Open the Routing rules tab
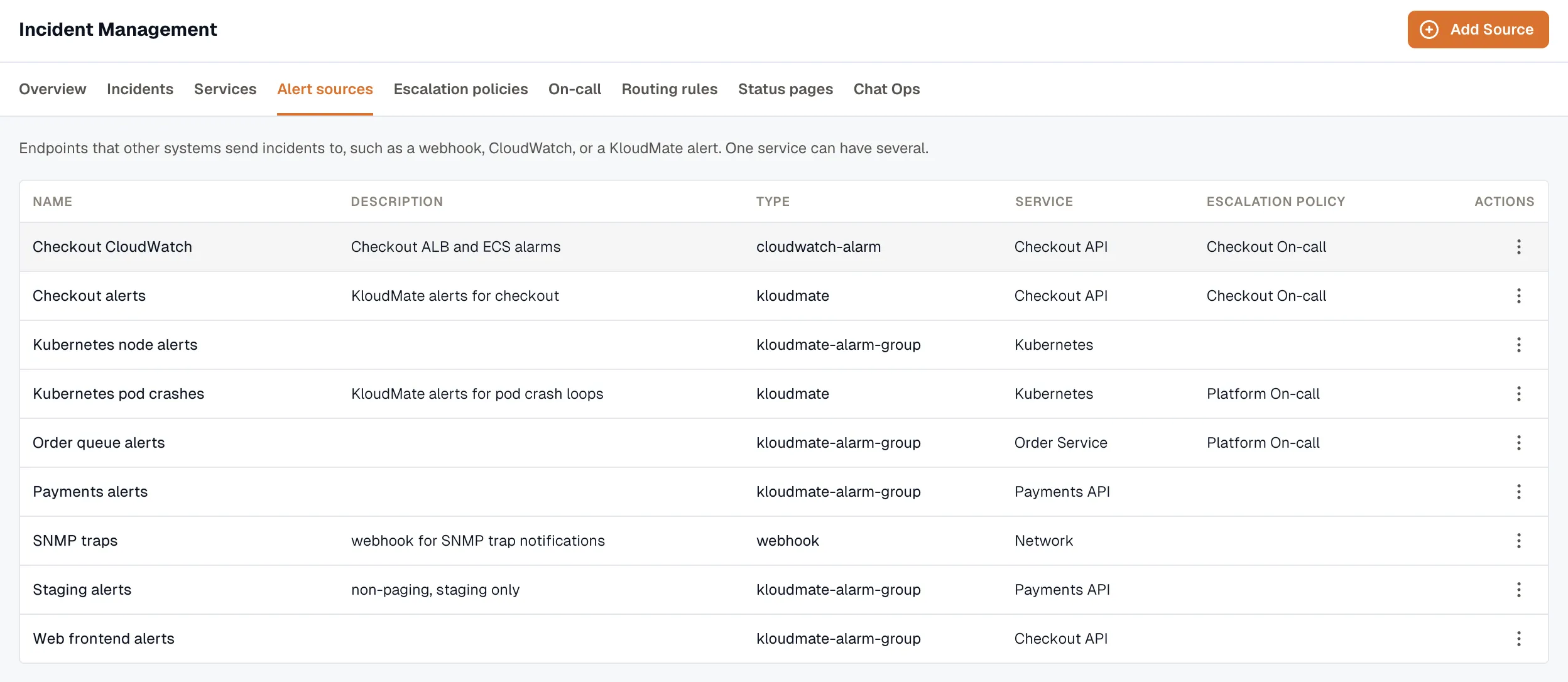This screenshot has height=682, width=1568. 670,89
